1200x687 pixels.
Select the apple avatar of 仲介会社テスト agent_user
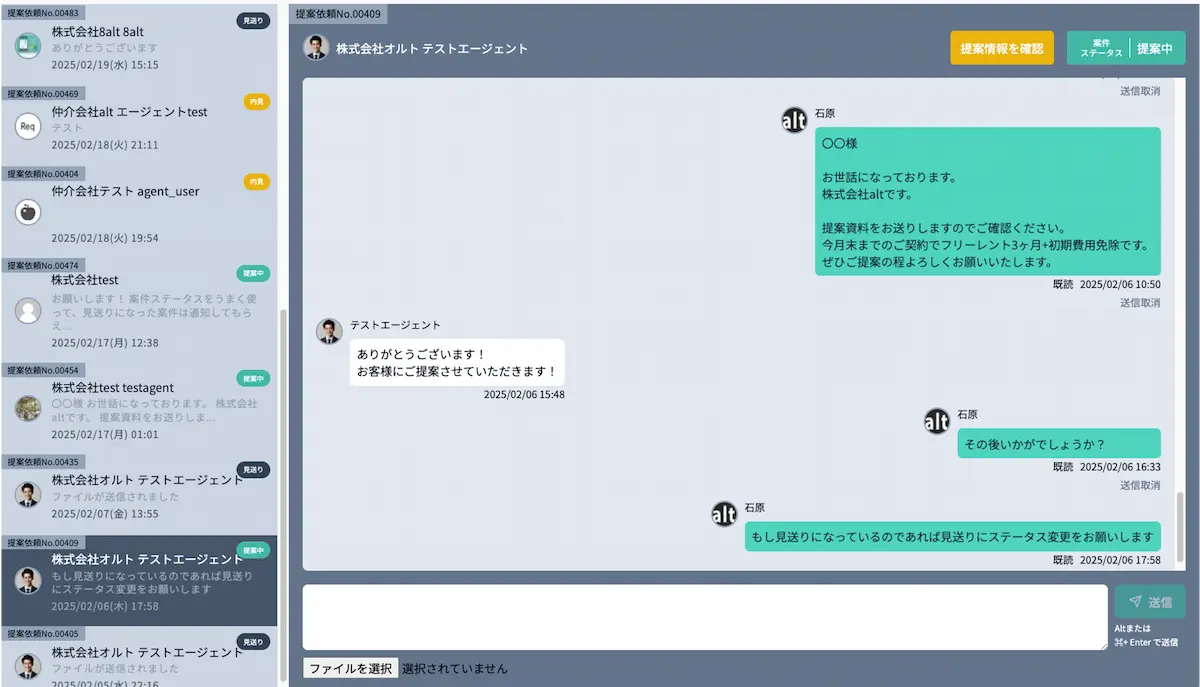28,211
